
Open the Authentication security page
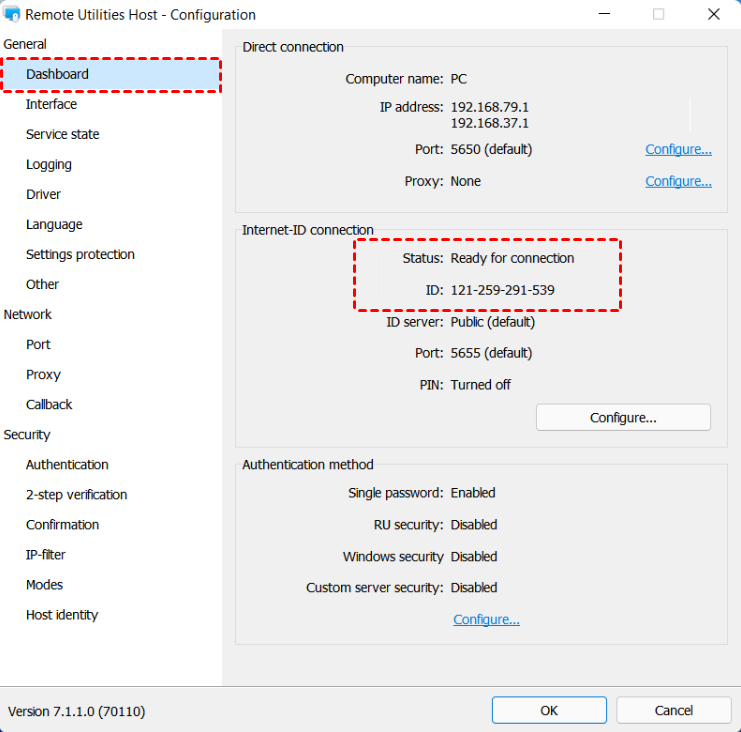click(67, 464)
